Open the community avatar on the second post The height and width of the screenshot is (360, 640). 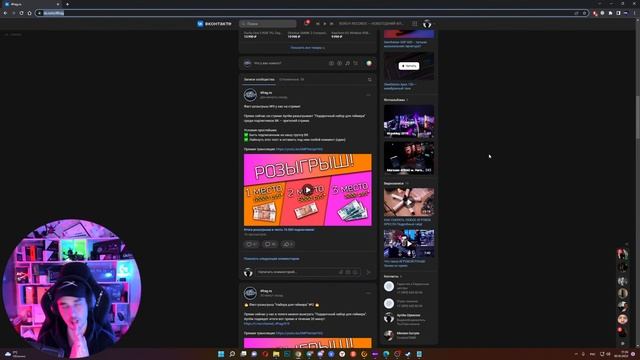click(250, 293)
